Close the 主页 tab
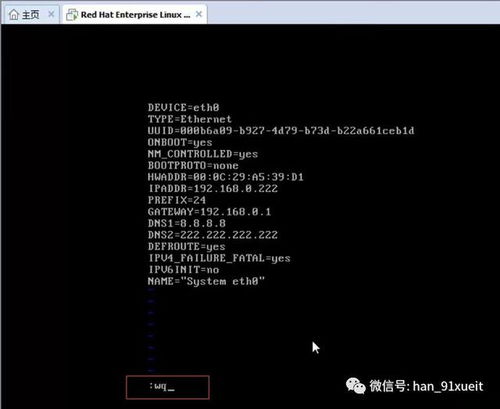This screenshot has width=500, height=409. [51, 14]
